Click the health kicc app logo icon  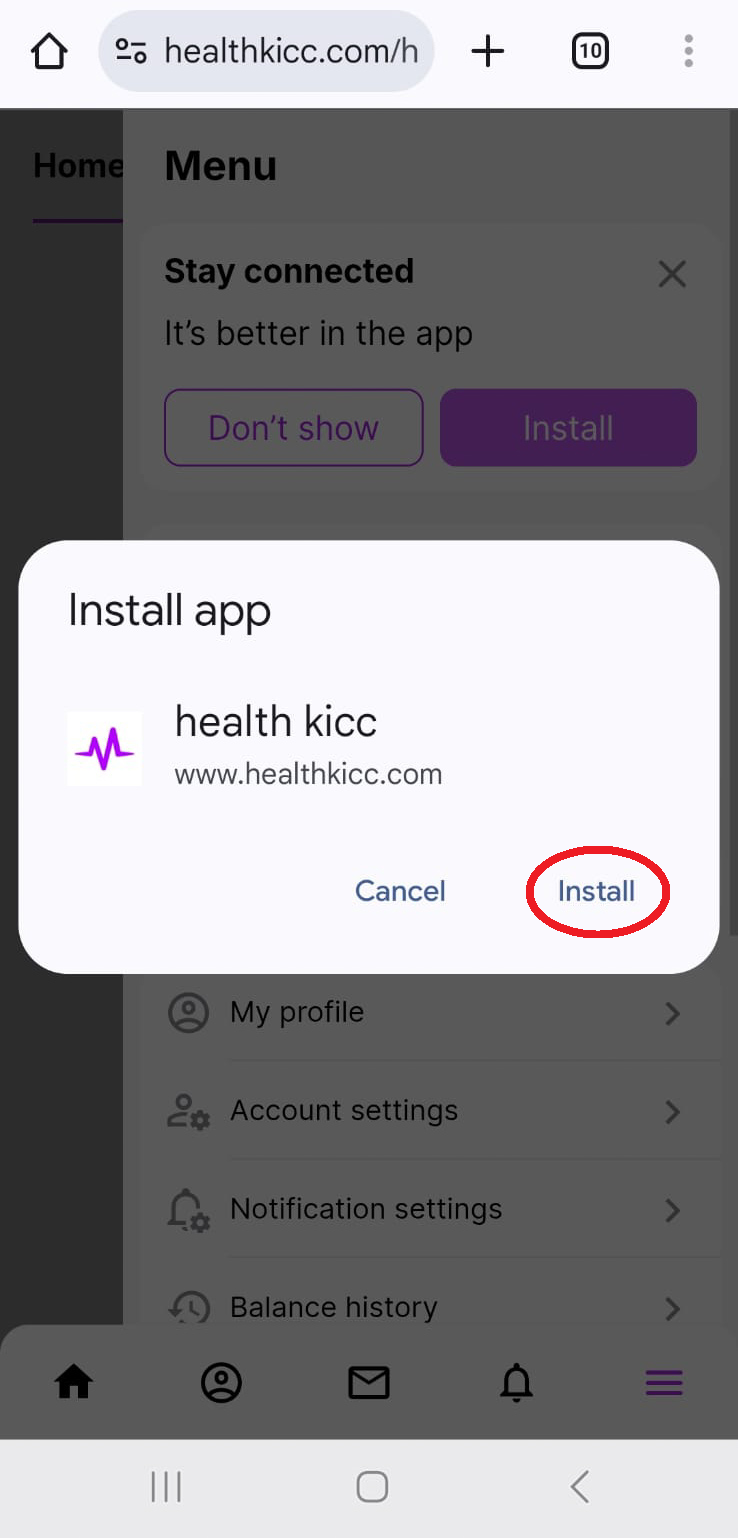coord(104,748)
